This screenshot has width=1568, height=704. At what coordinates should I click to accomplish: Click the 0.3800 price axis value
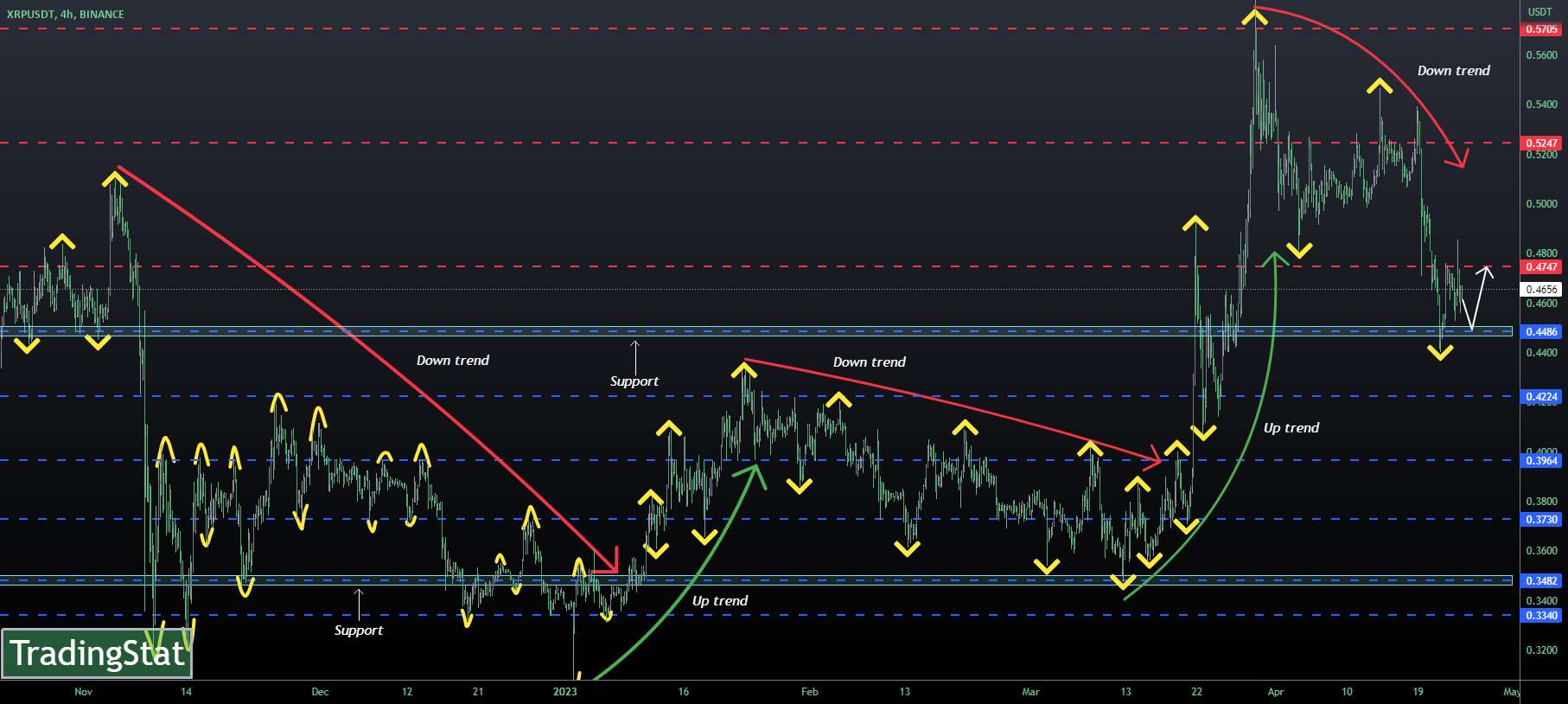point(1541,502)
